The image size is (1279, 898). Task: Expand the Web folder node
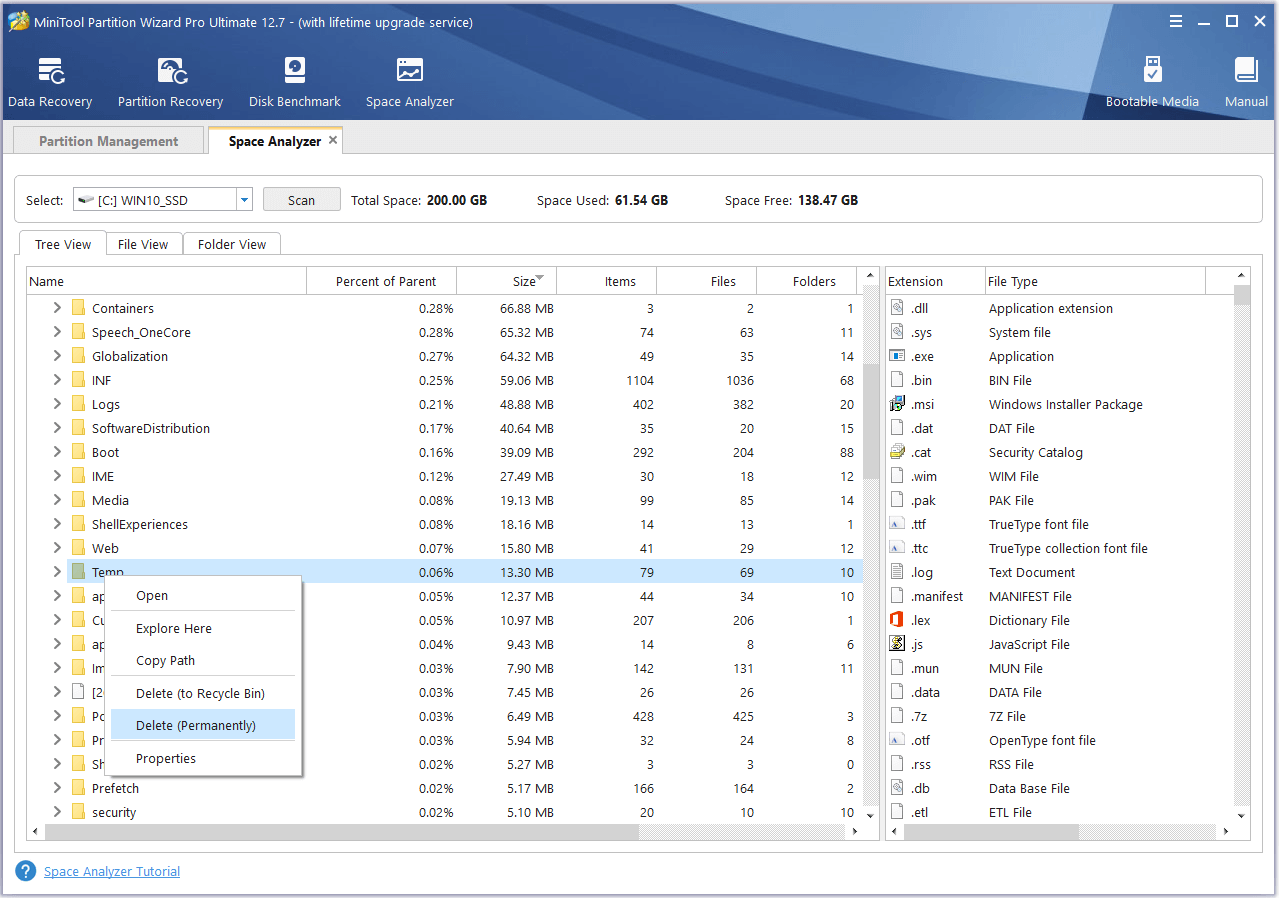tap(57, 549)
